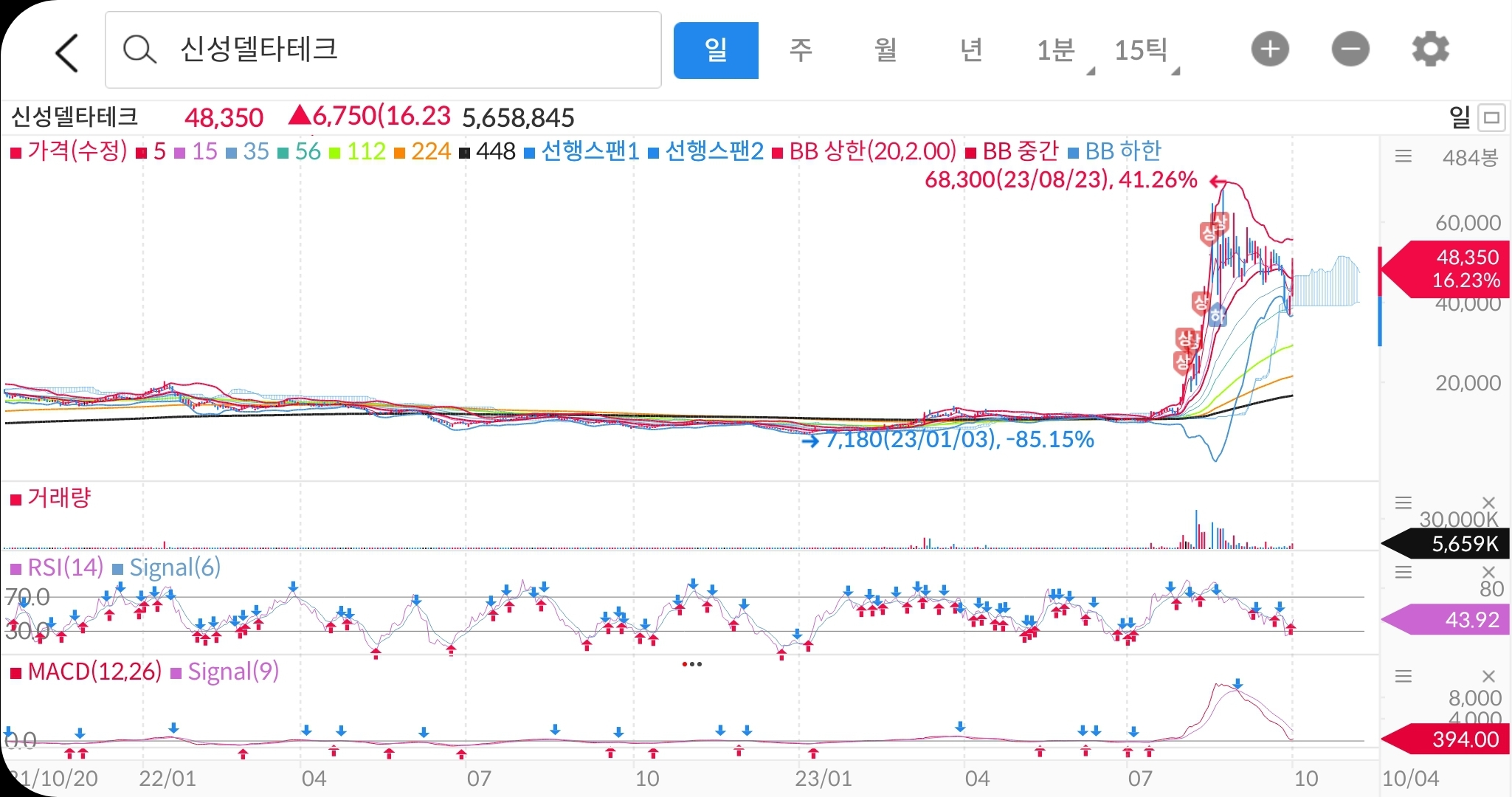This screenshot has width=1512, height=797.
Task: Switch to the 주 (weekly) chart tab
Action: click(x=801, y=50)
